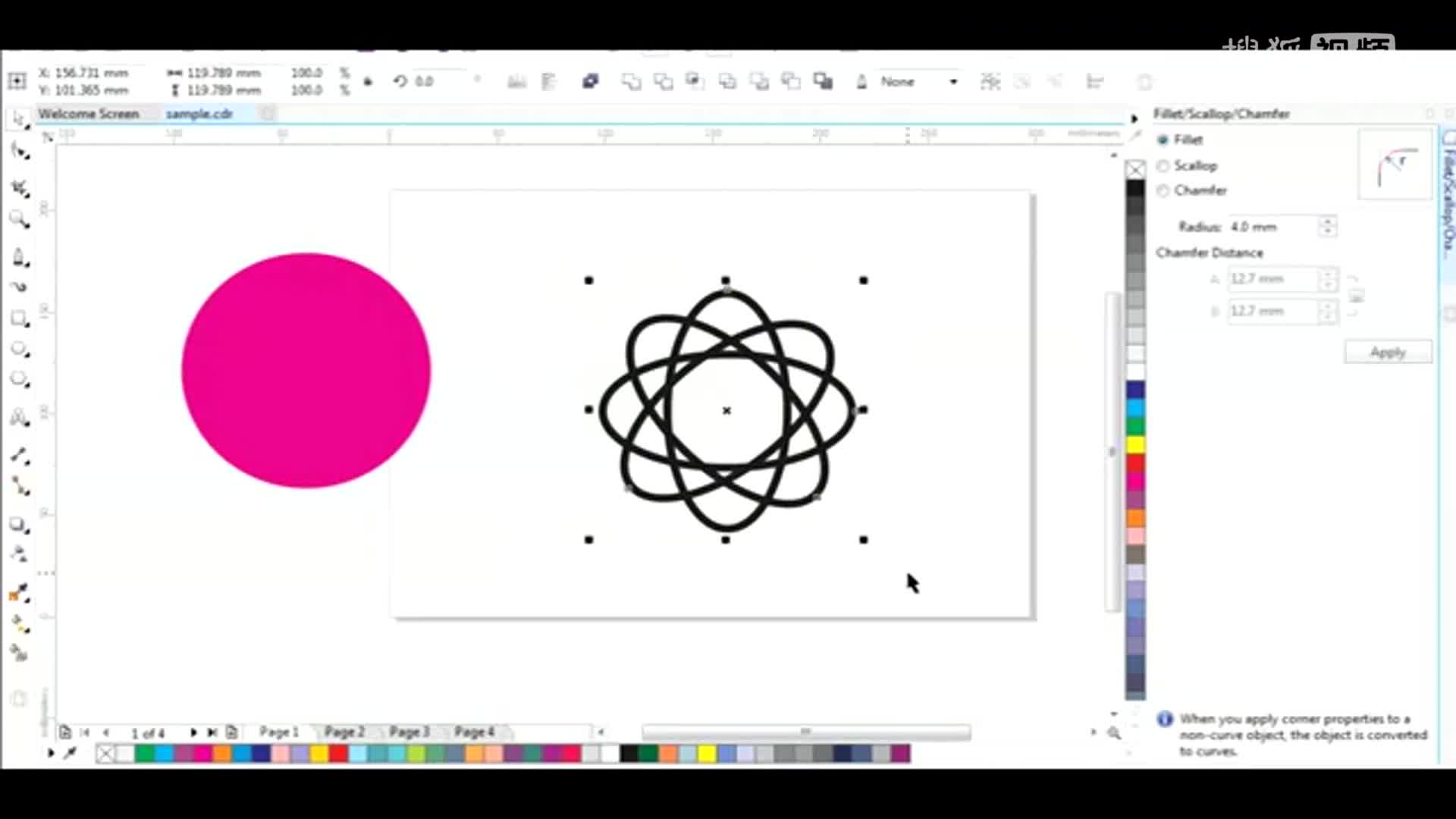Open the Page 2 tab

[344, 732]
